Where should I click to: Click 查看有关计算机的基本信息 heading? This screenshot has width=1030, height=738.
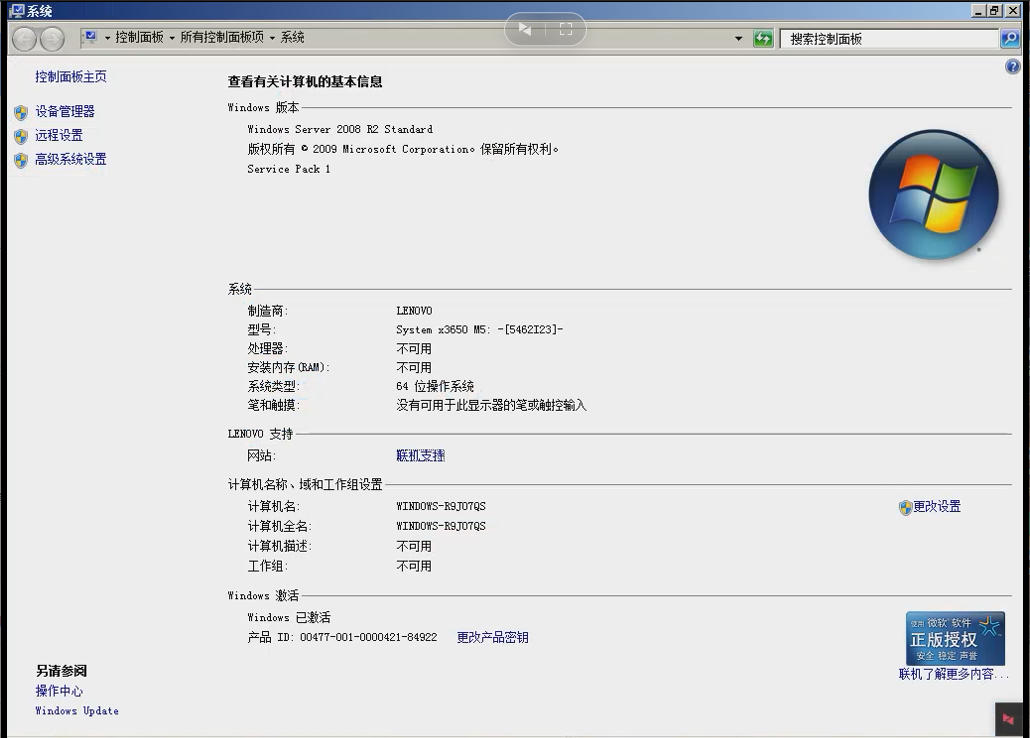click(x=305, y=81)
